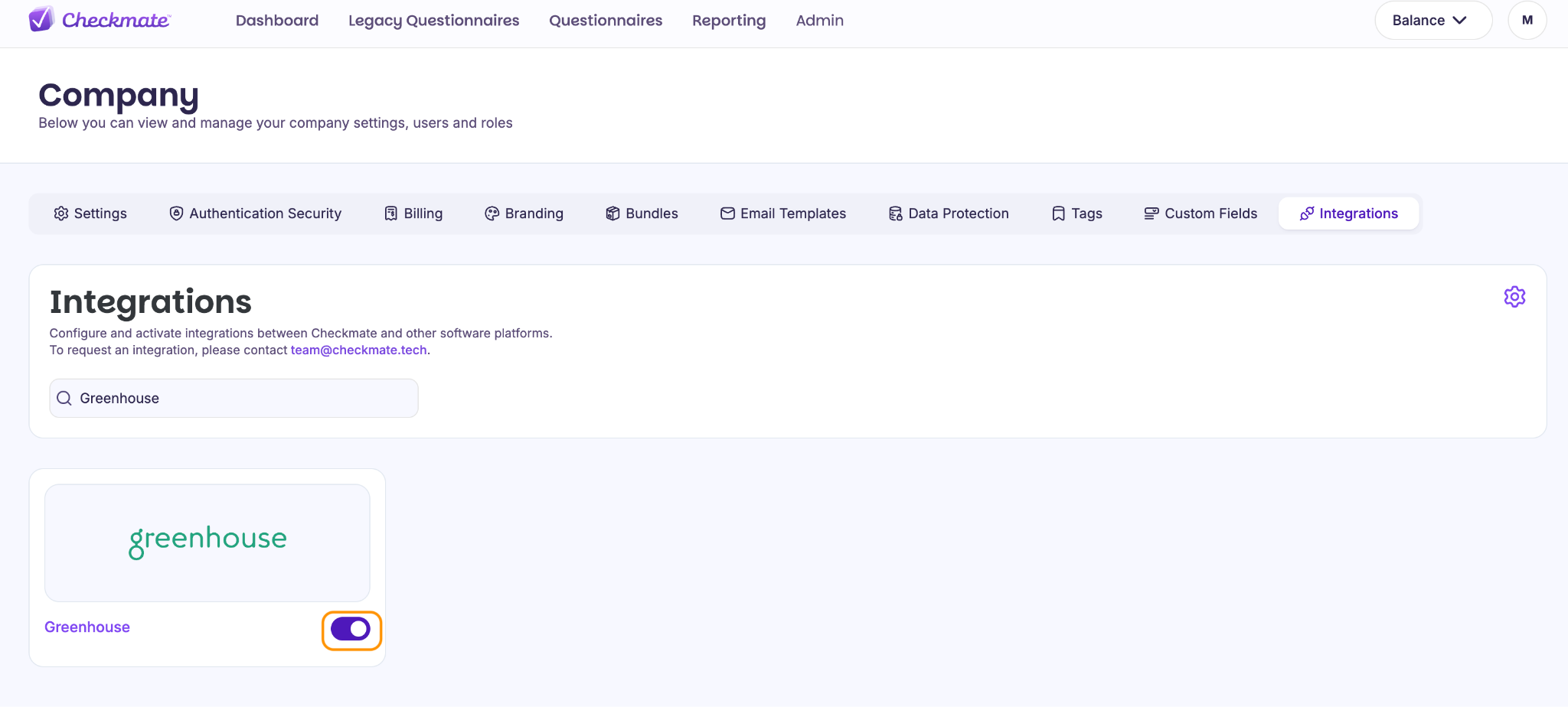Click the search magnifier icon

click(64, 398)
